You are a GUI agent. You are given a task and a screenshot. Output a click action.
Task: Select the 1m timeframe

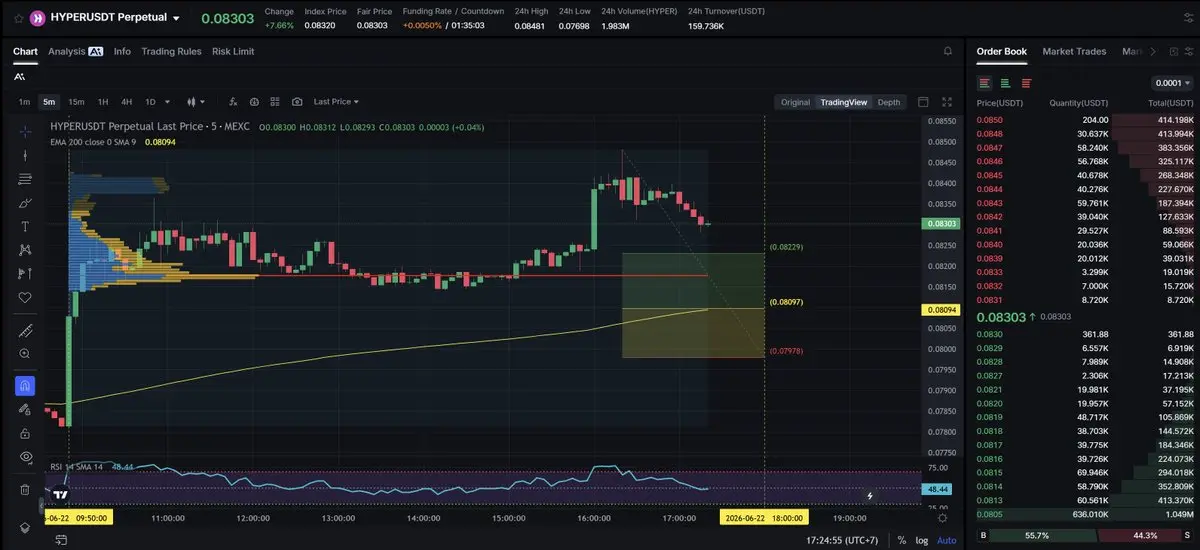coord(24,102)
